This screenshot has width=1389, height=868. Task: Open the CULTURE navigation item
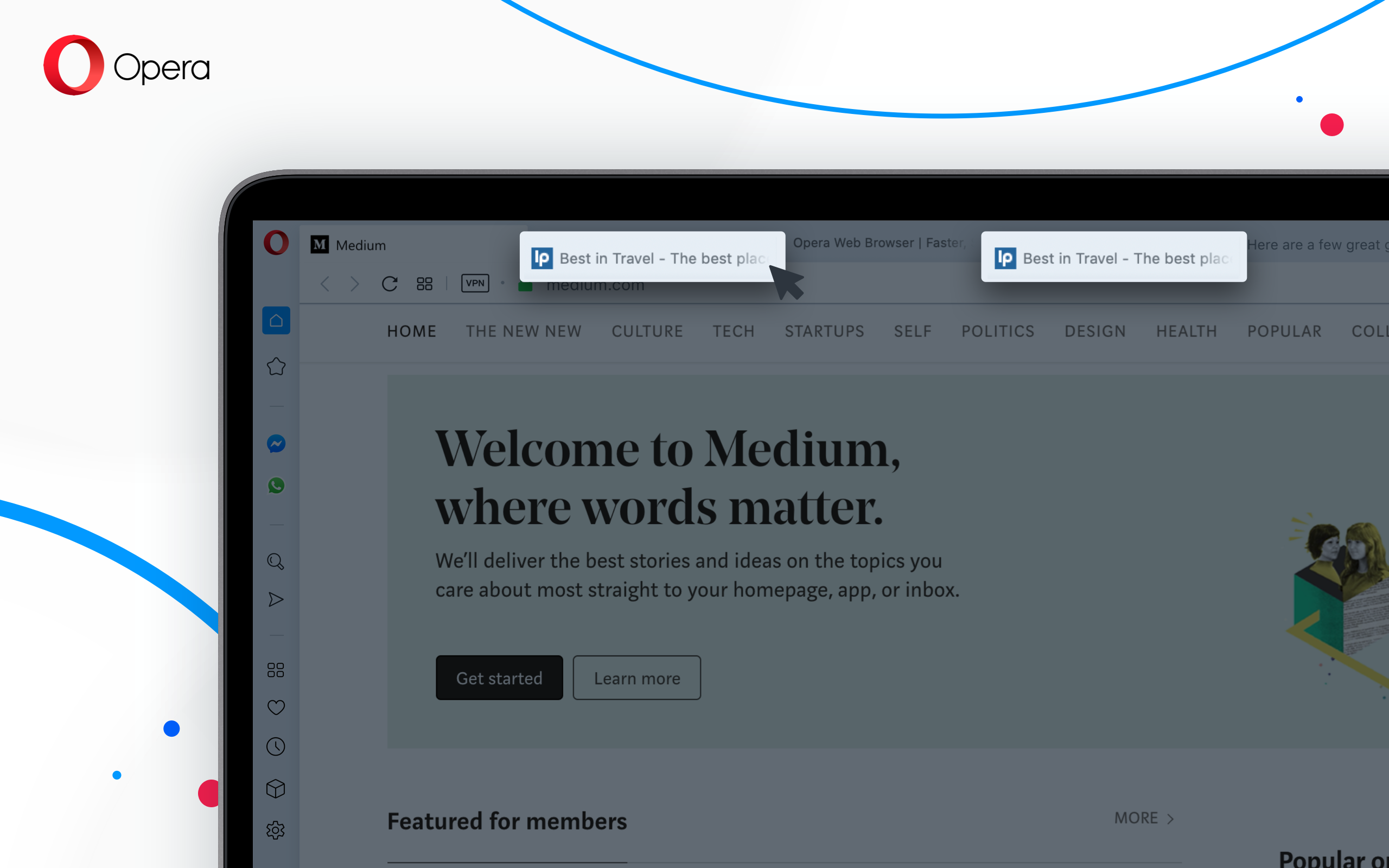click(x=647, y=331)
